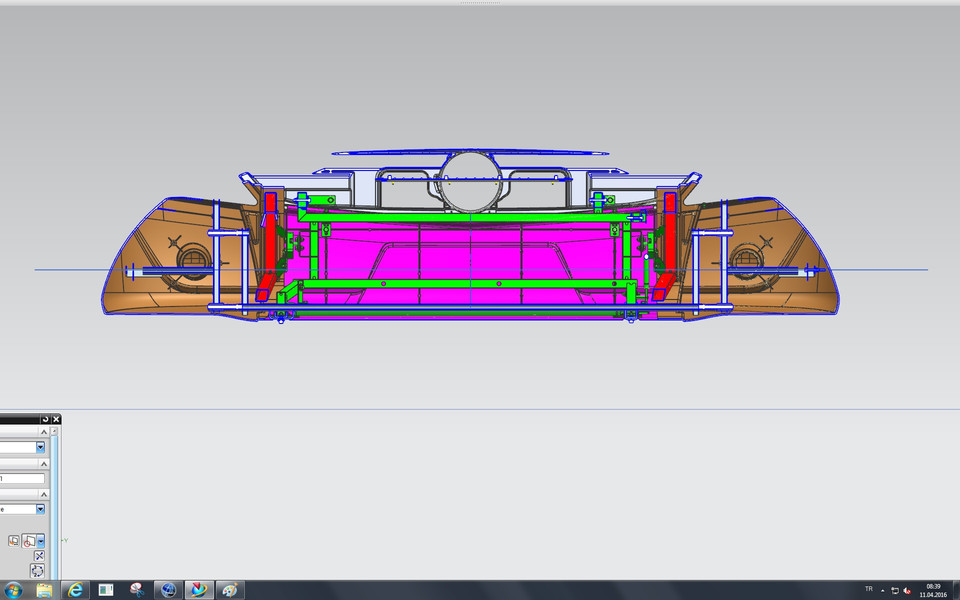
Task: Unmute the system speaker icon
Action: [x=906, y=590]
